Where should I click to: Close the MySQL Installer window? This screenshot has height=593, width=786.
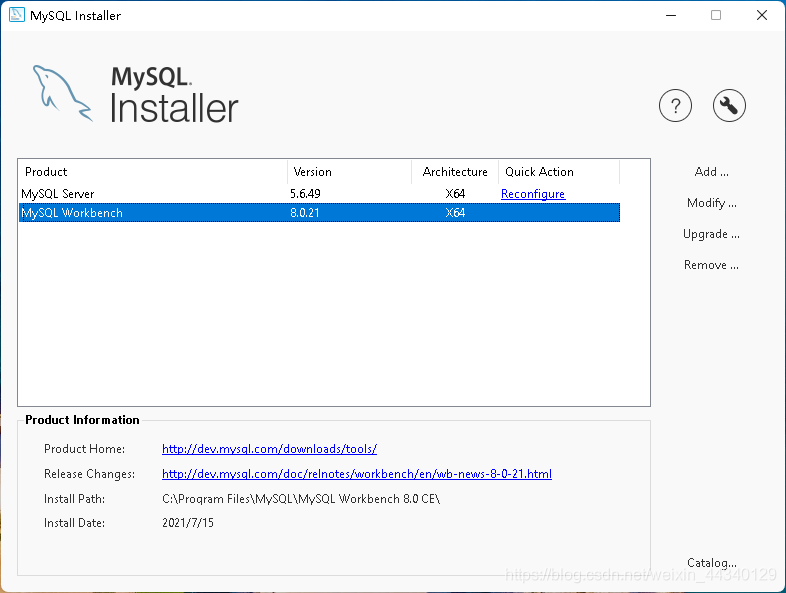tap(761, 15)
